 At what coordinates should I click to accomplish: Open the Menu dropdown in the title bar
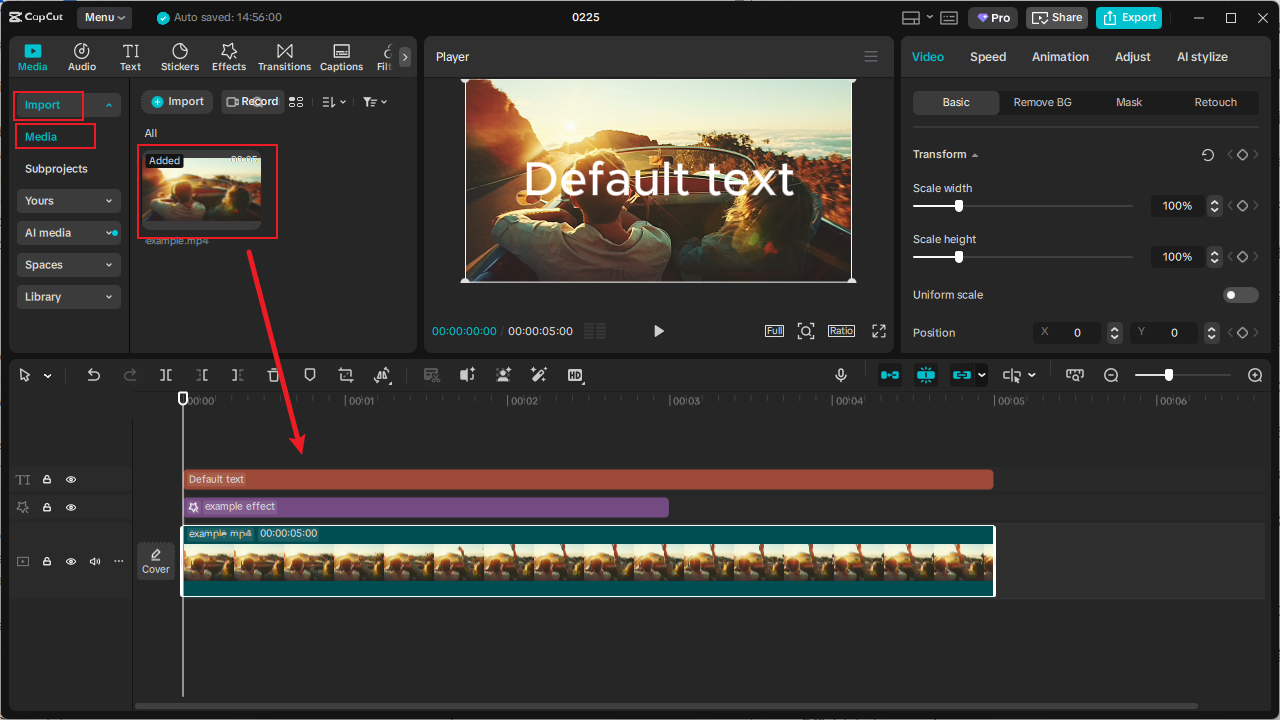click(x=102, y=17)
